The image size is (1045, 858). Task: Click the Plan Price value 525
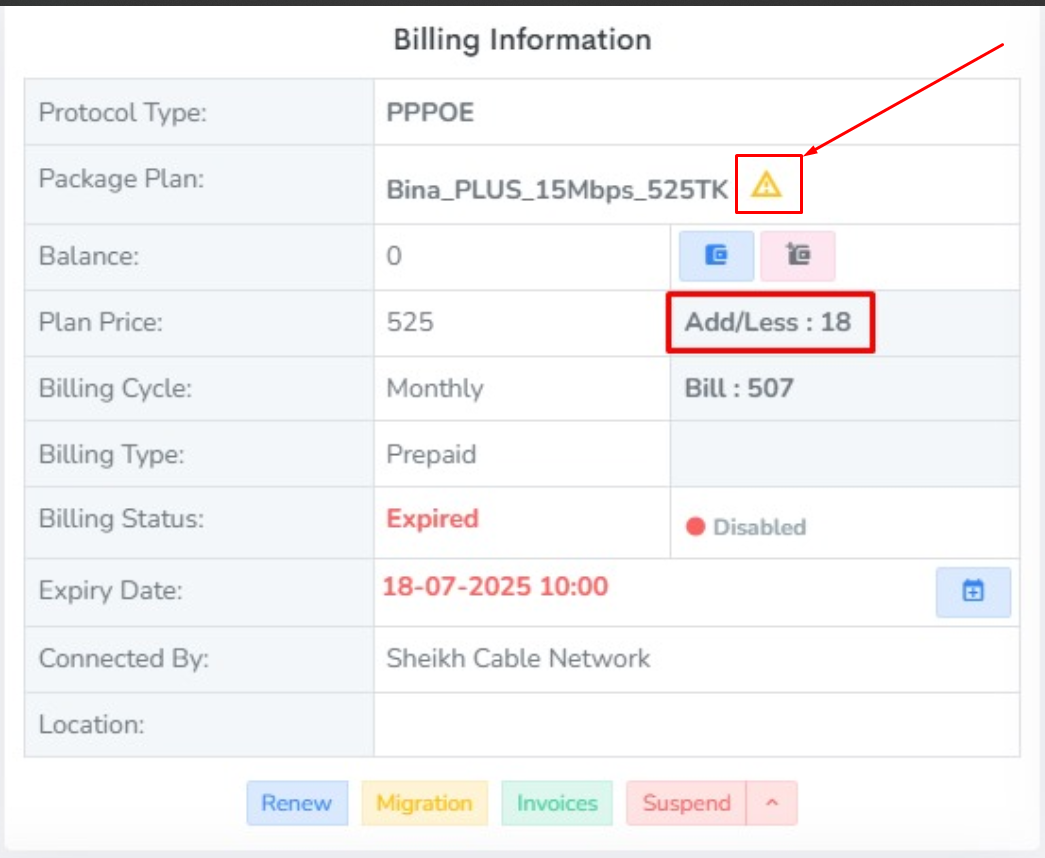pos(410,322)
